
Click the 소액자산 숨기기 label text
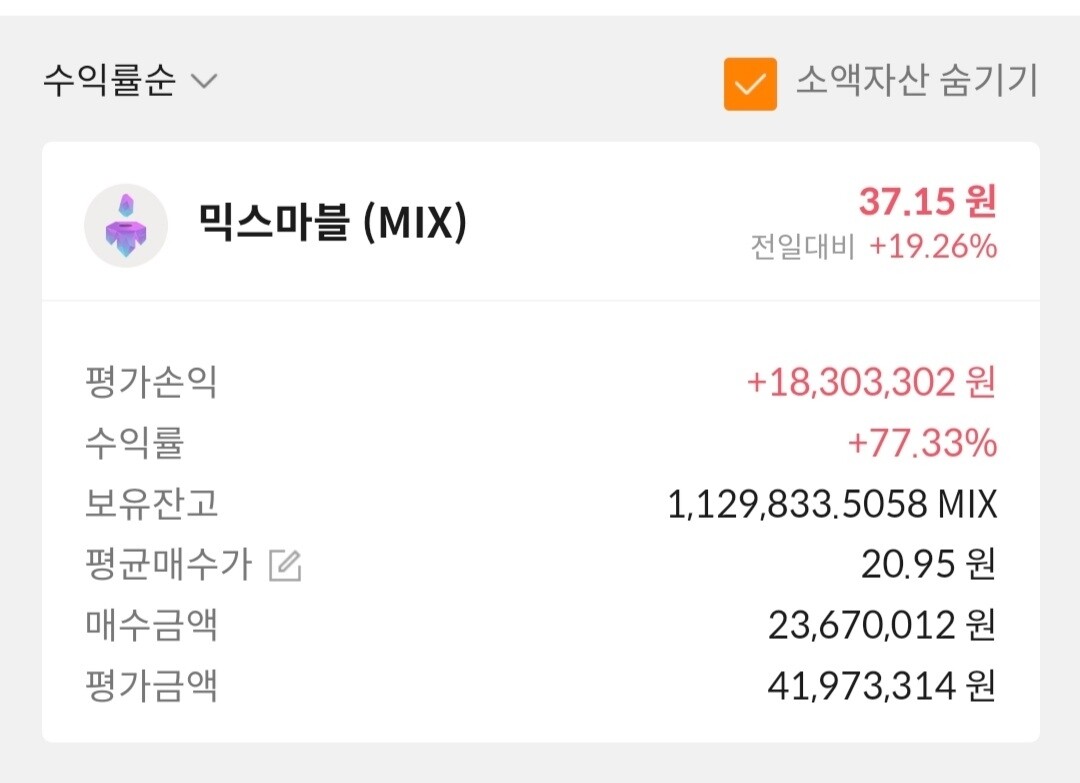(x=916, y=81)
